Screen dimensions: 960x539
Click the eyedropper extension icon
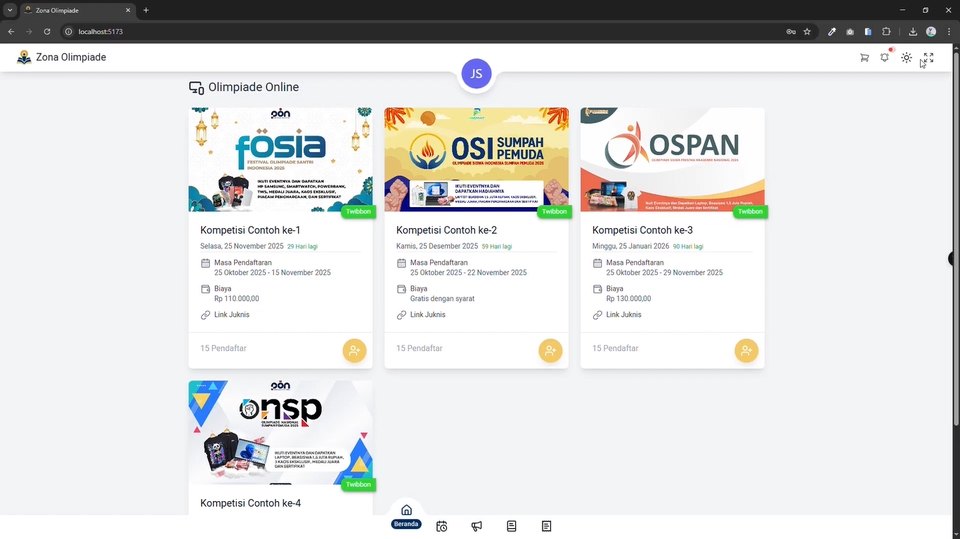(x=831, y=31)
